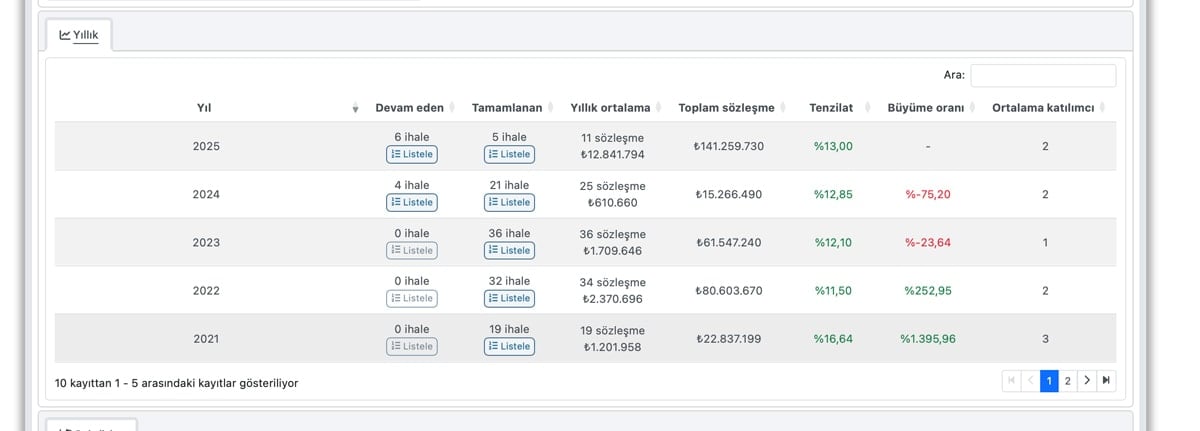Open the Yıllık tab
Image resolution: width=1200 pixels, height=431 pixels.
coord(79,35)
